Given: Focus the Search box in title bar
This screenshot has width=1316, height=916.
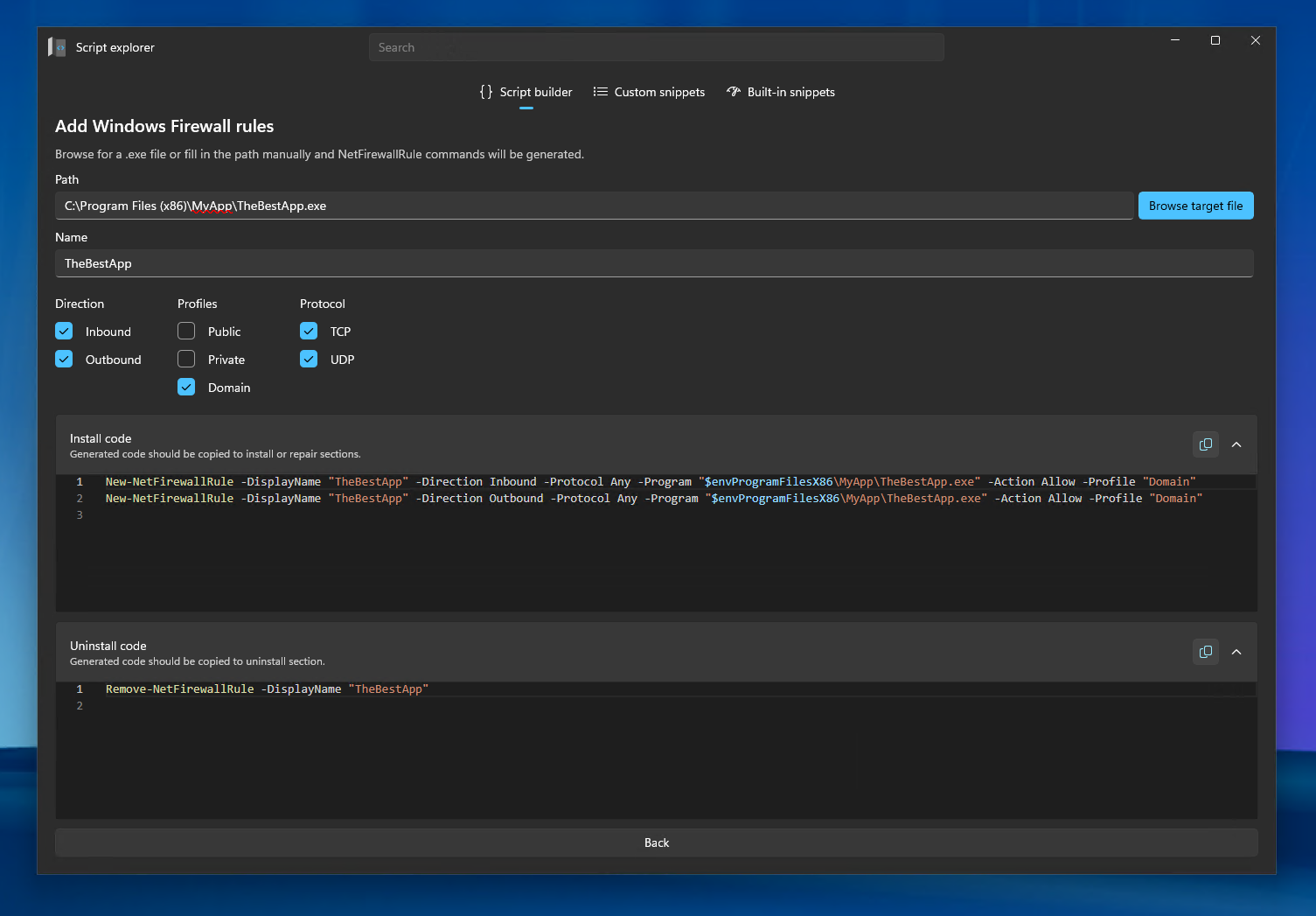Looking at the screenshot, I should pos(657,47).
